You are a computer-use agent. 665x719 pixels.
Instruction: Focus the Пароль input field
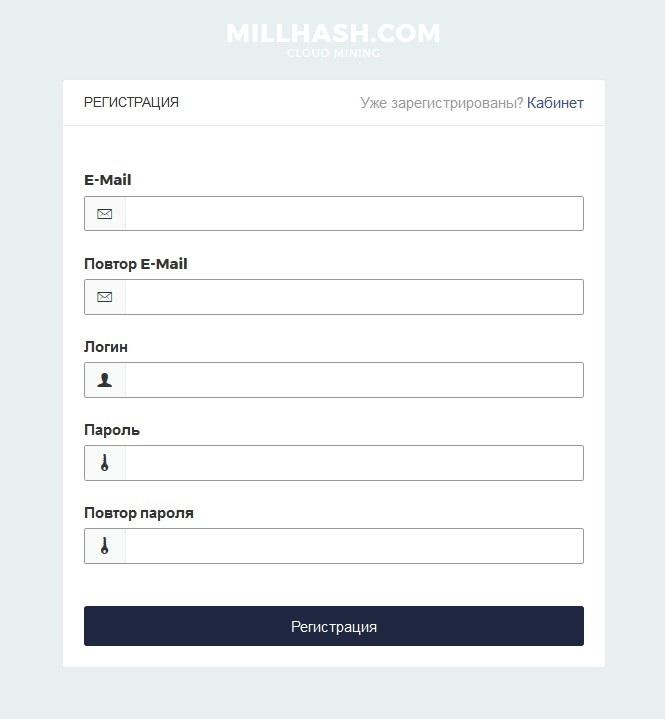(x=354, y=463)
